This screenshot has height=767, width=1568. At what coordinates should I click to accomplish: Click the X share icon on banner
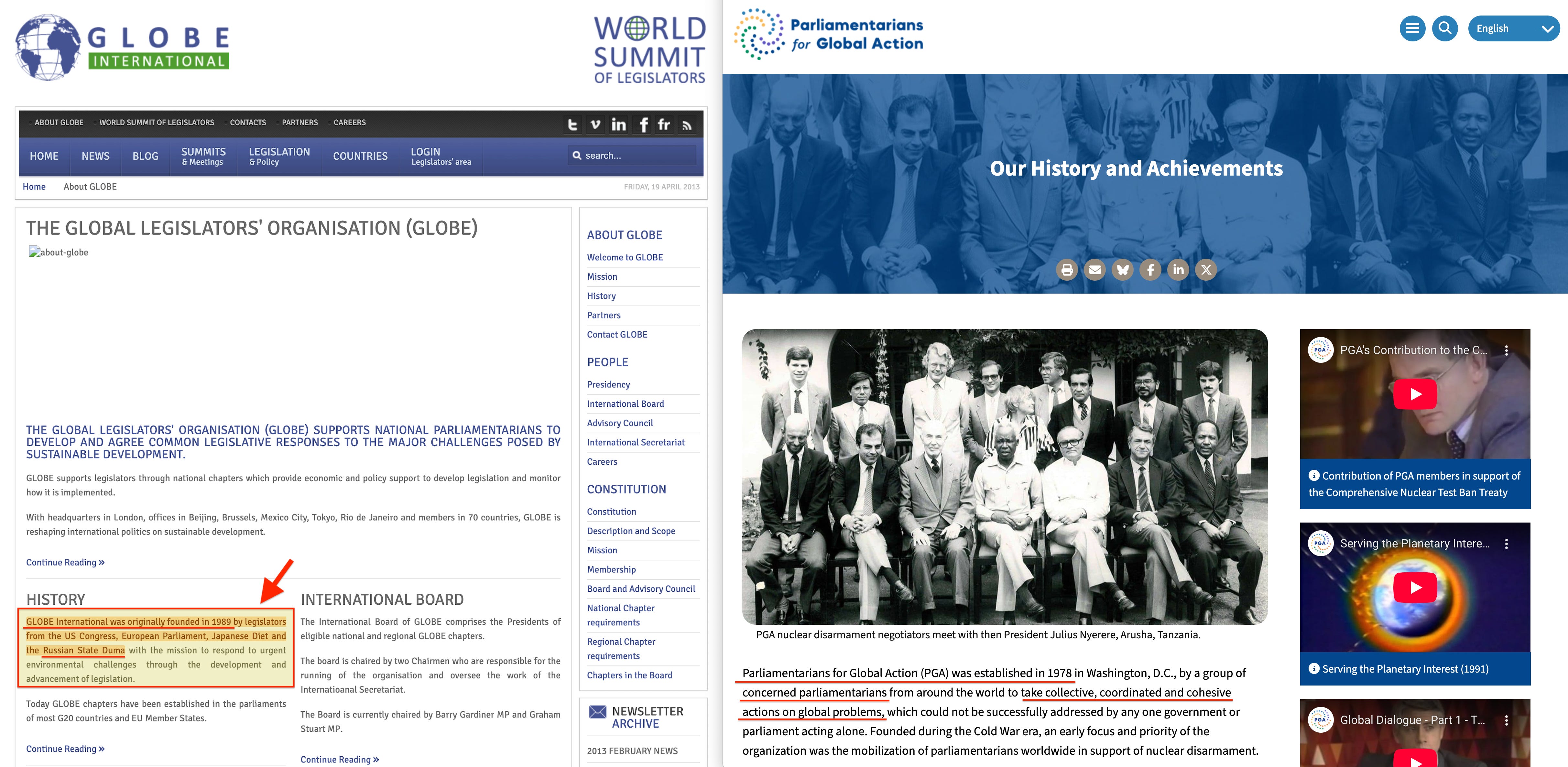[1206, 270]
